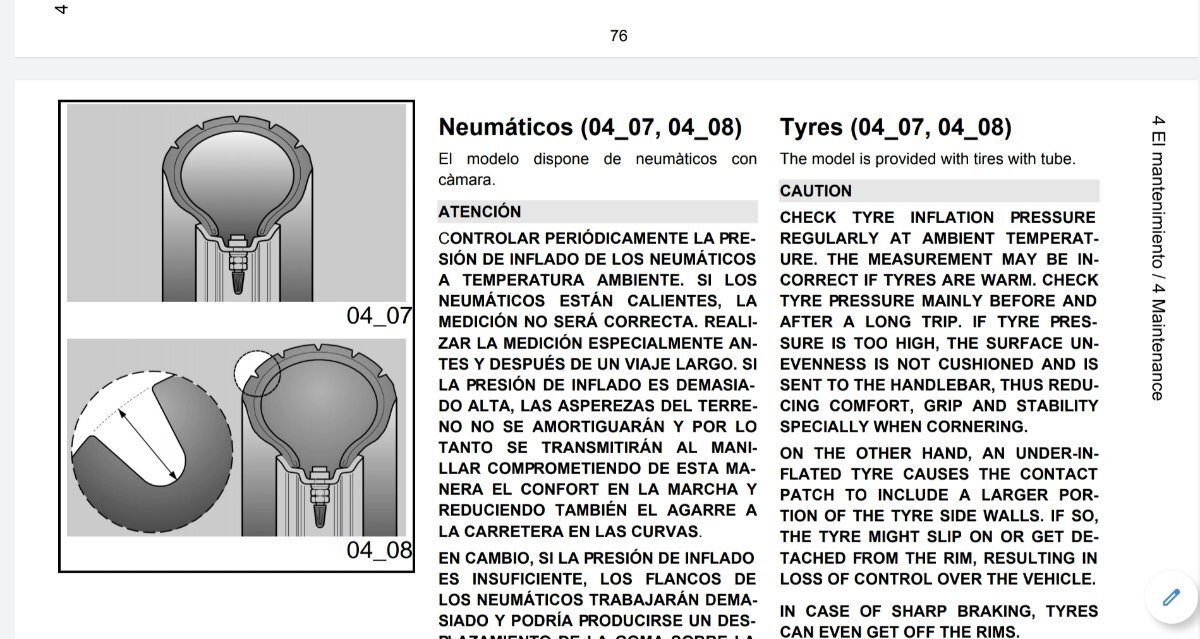Click the pencil edit floating button

[1171, 598]
